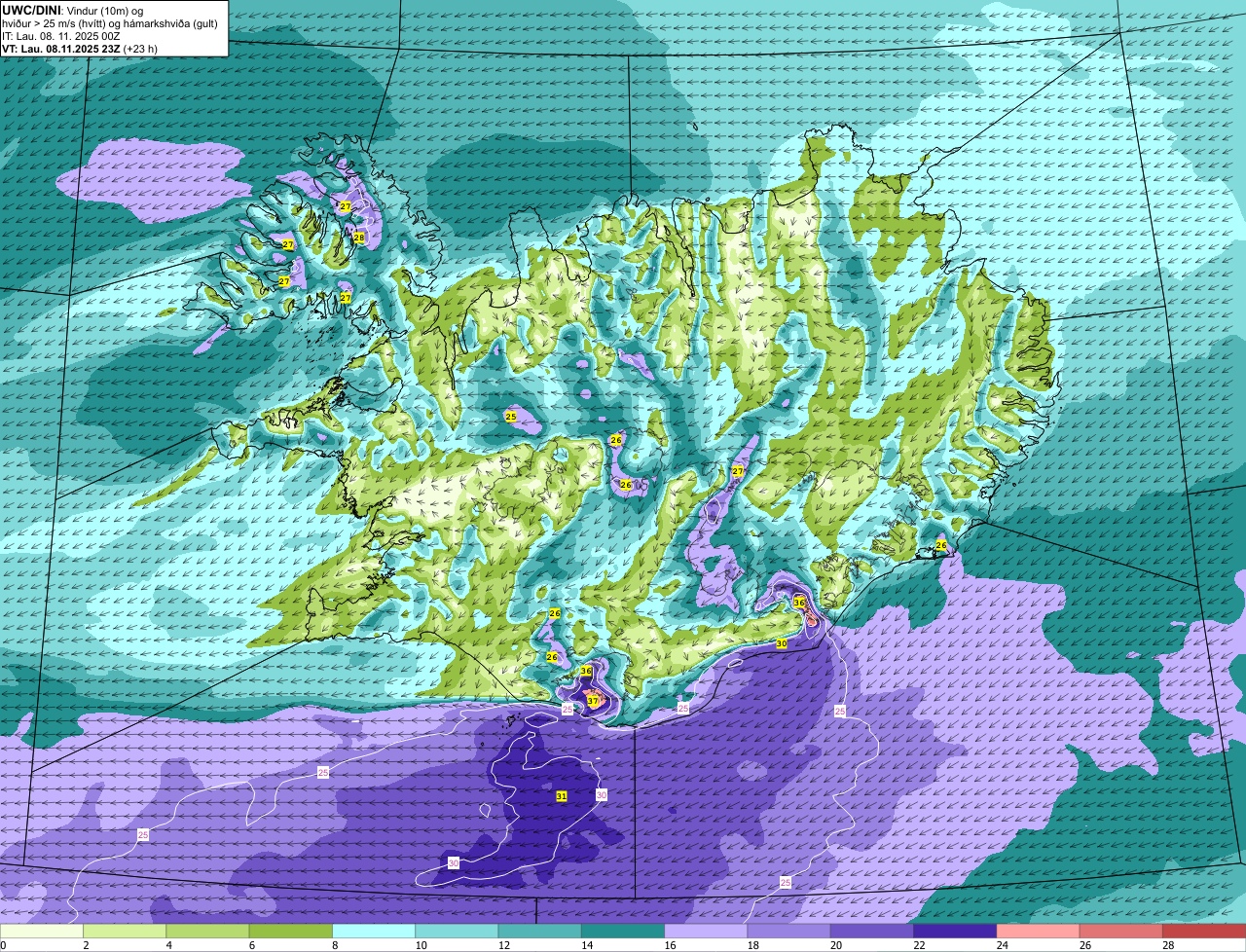The height and width of the screenshot is (952, 1246).
Task: Select the yellow '28' gust label
Action: pos(359,238)
